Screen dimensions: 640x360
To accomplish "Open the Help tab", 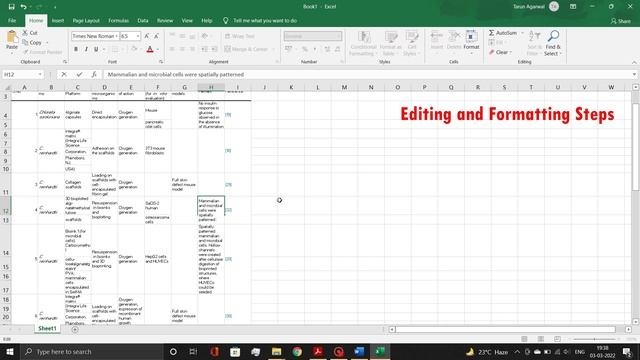I will 207,20.
